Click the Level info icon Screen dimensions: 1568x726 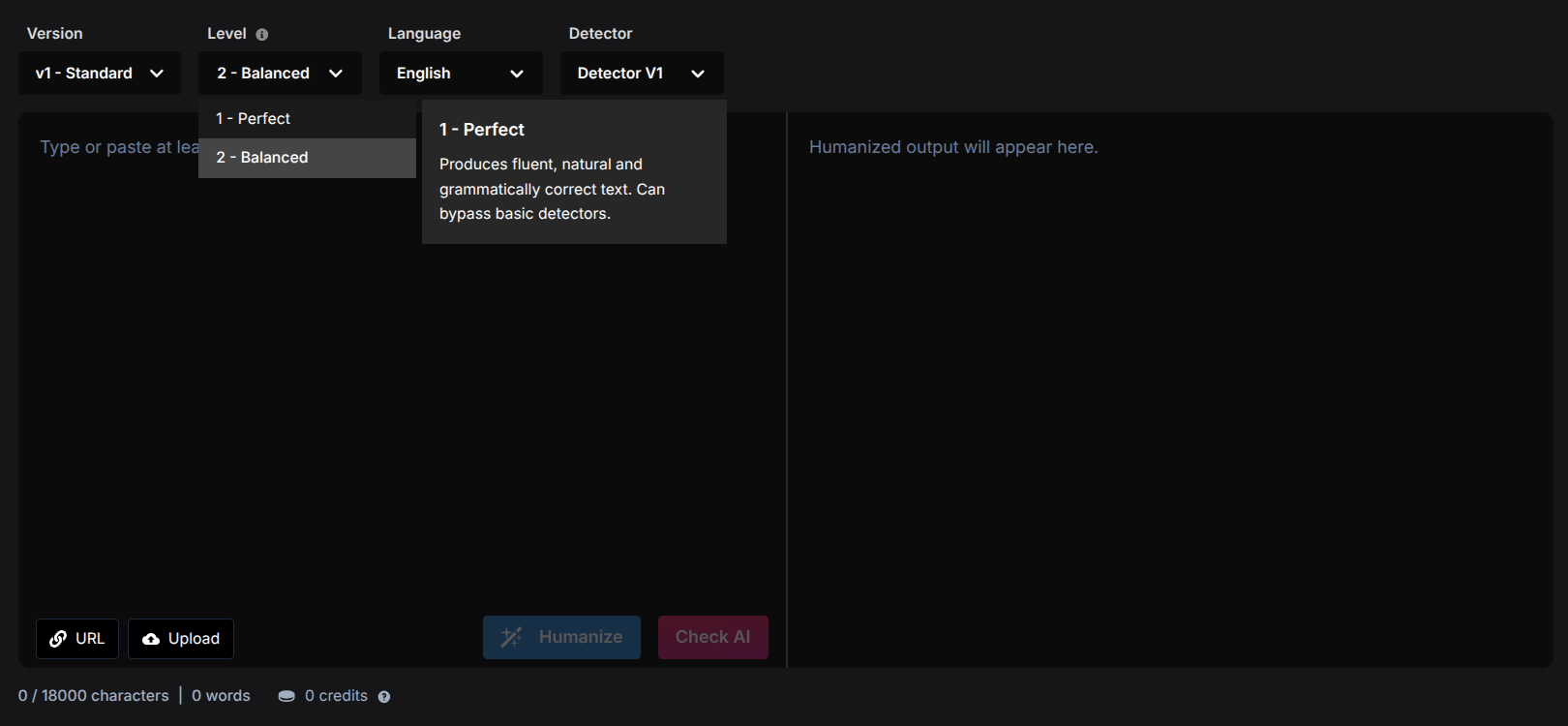tap(262, 35)
